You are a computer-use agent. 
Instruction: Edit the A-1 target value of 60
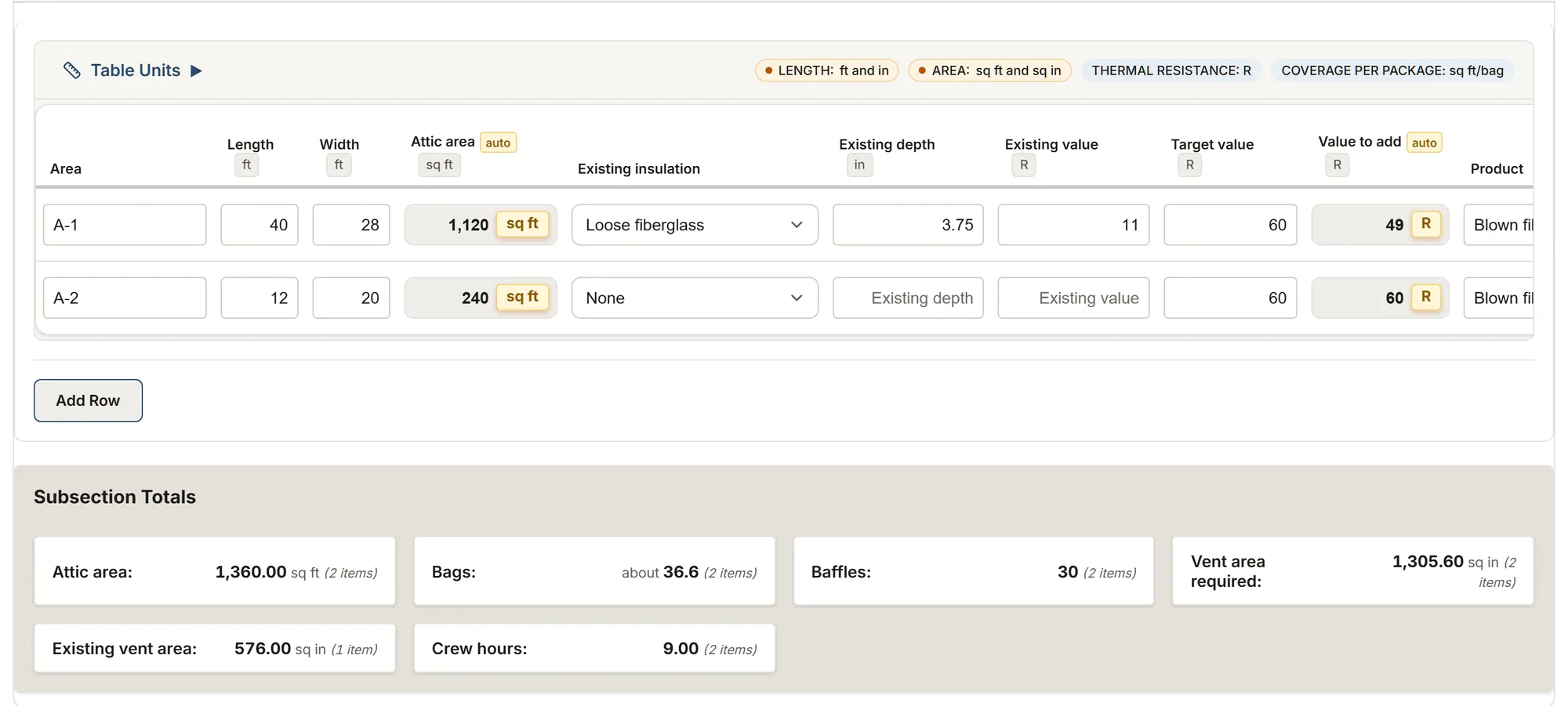(x=1230, y=225)
